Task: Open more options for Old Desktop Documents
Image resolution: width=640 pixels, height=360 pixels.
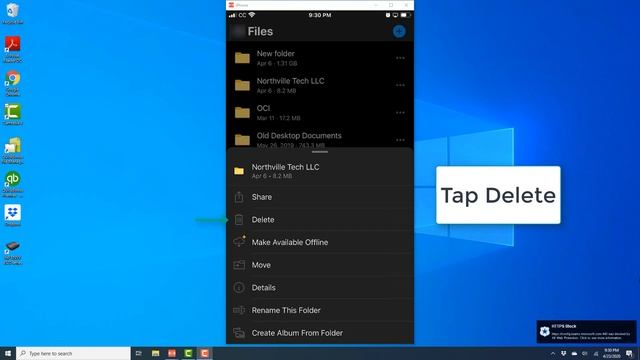Action: click(400, 140)
